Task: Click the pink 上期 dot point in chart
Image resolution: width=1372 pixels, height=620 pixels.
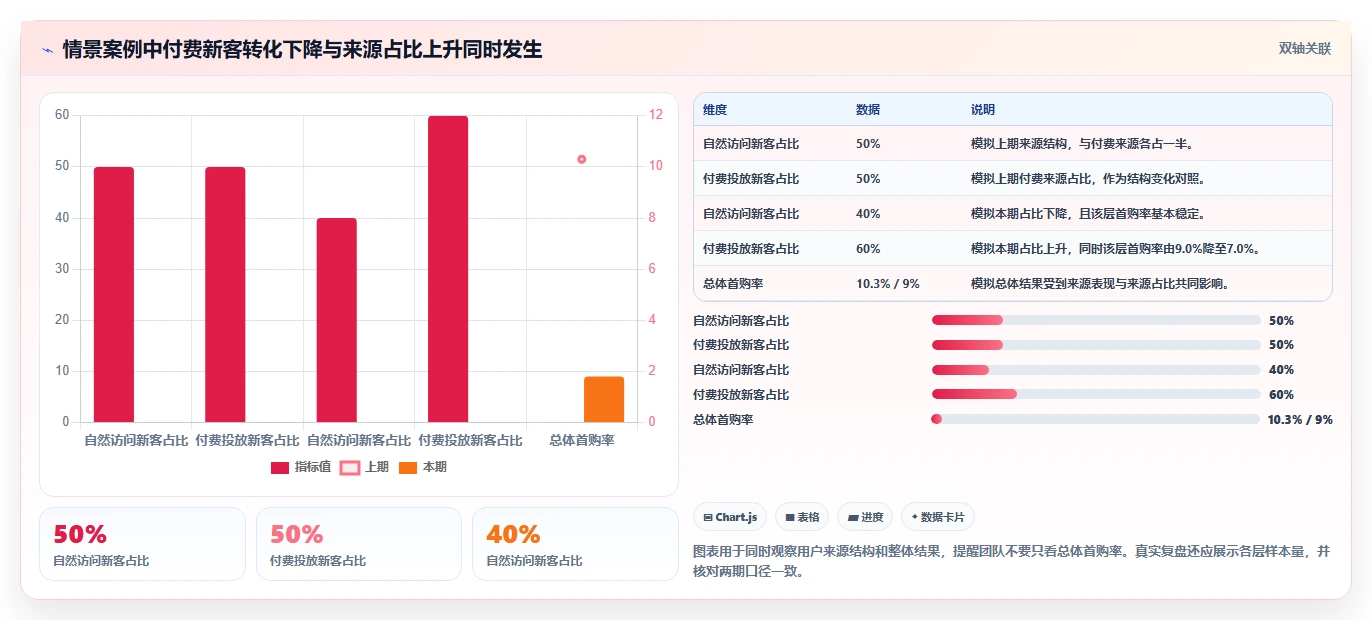Action: 581,159
